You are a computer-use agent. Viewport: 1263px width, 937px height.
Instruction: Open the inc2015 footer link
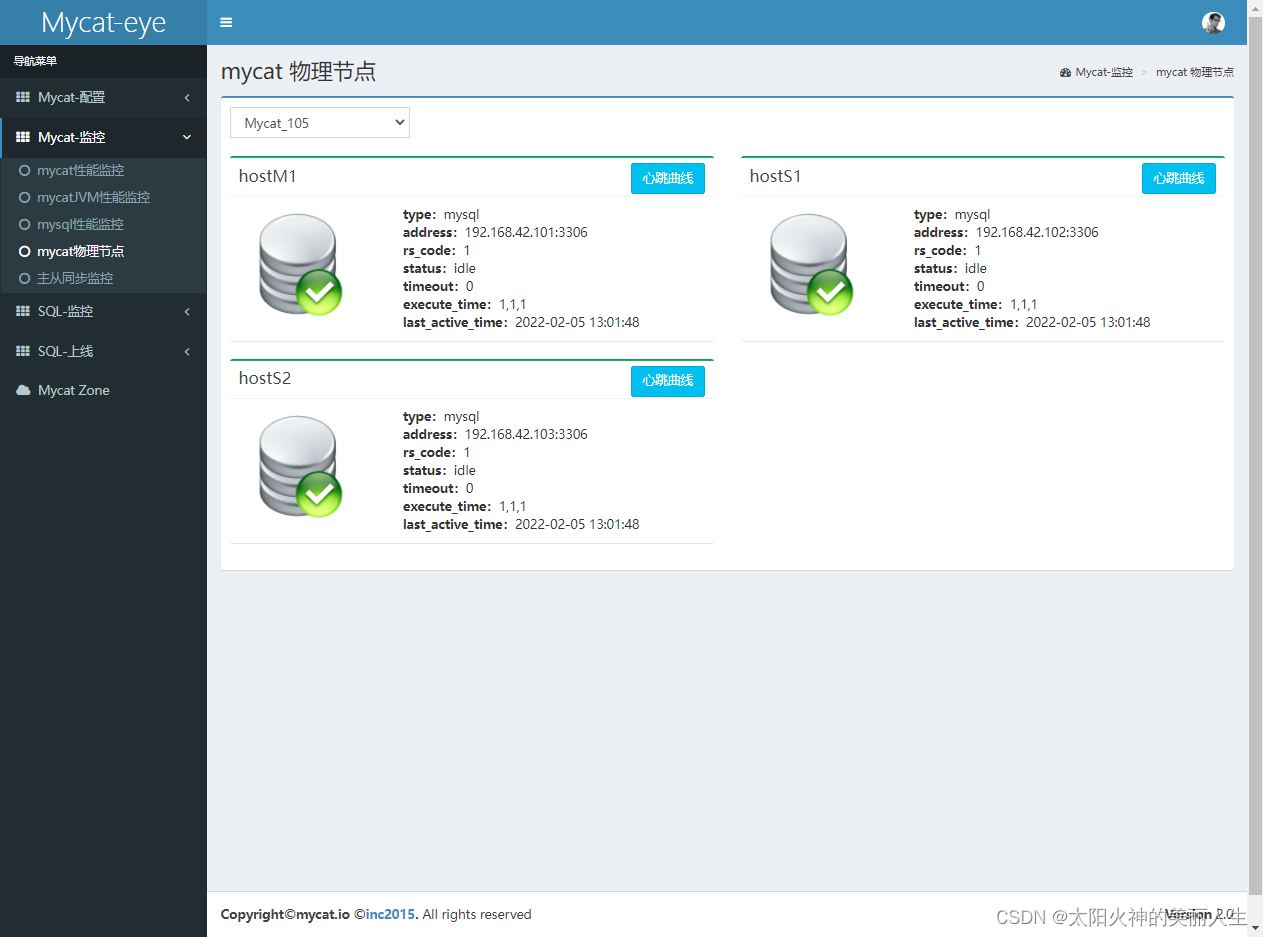pos(391,914)
